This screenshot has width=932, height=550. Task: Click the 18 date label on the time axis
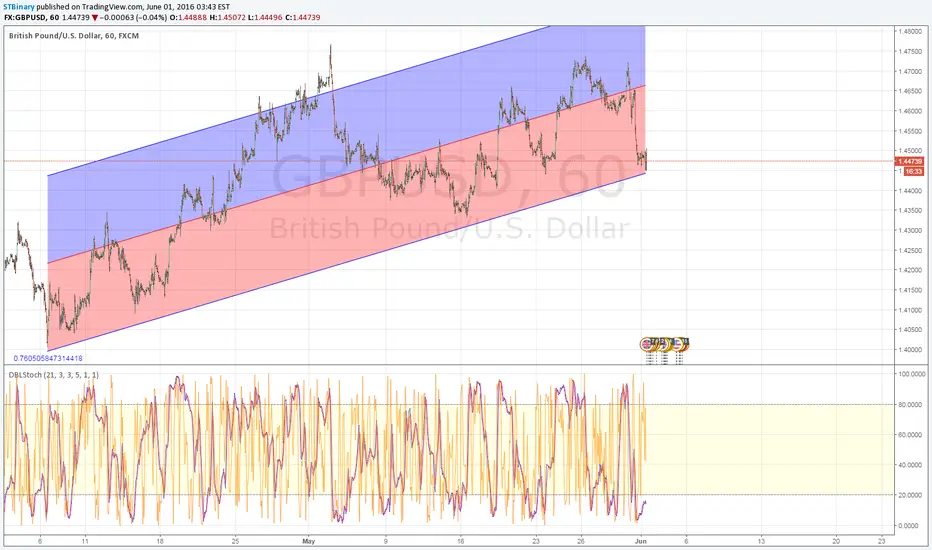(x=160, y=542)
